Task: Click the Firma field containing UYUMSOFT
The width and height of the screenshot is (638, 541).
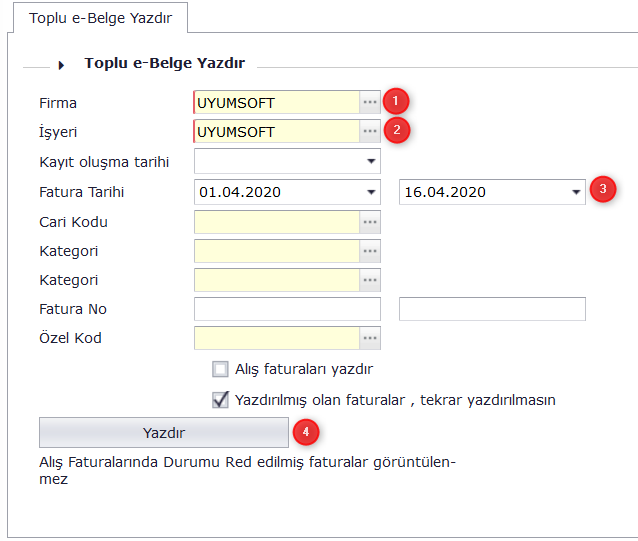Action: pyautogui.click(x=276, y=103)
